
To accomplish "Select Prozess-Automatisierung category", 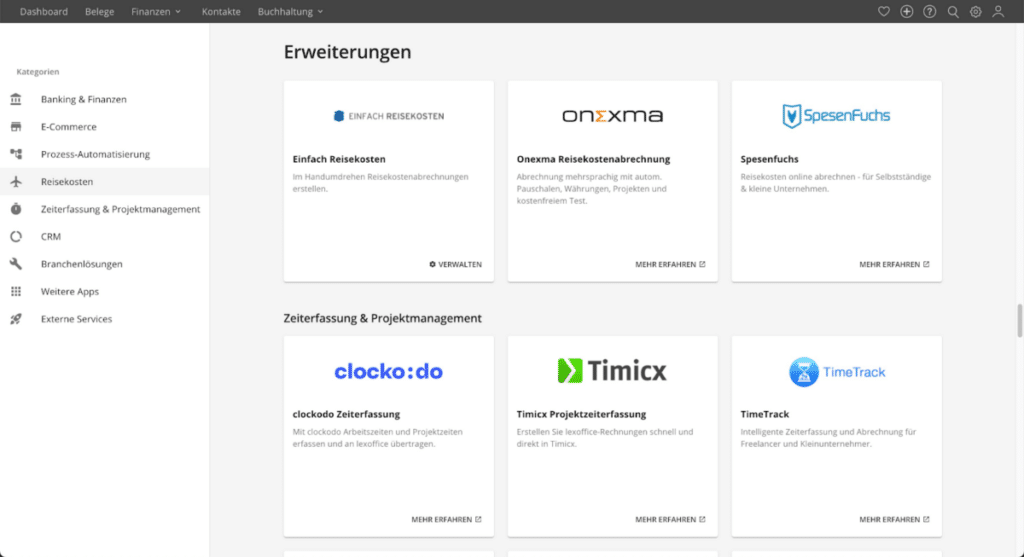I will [104, 154].
